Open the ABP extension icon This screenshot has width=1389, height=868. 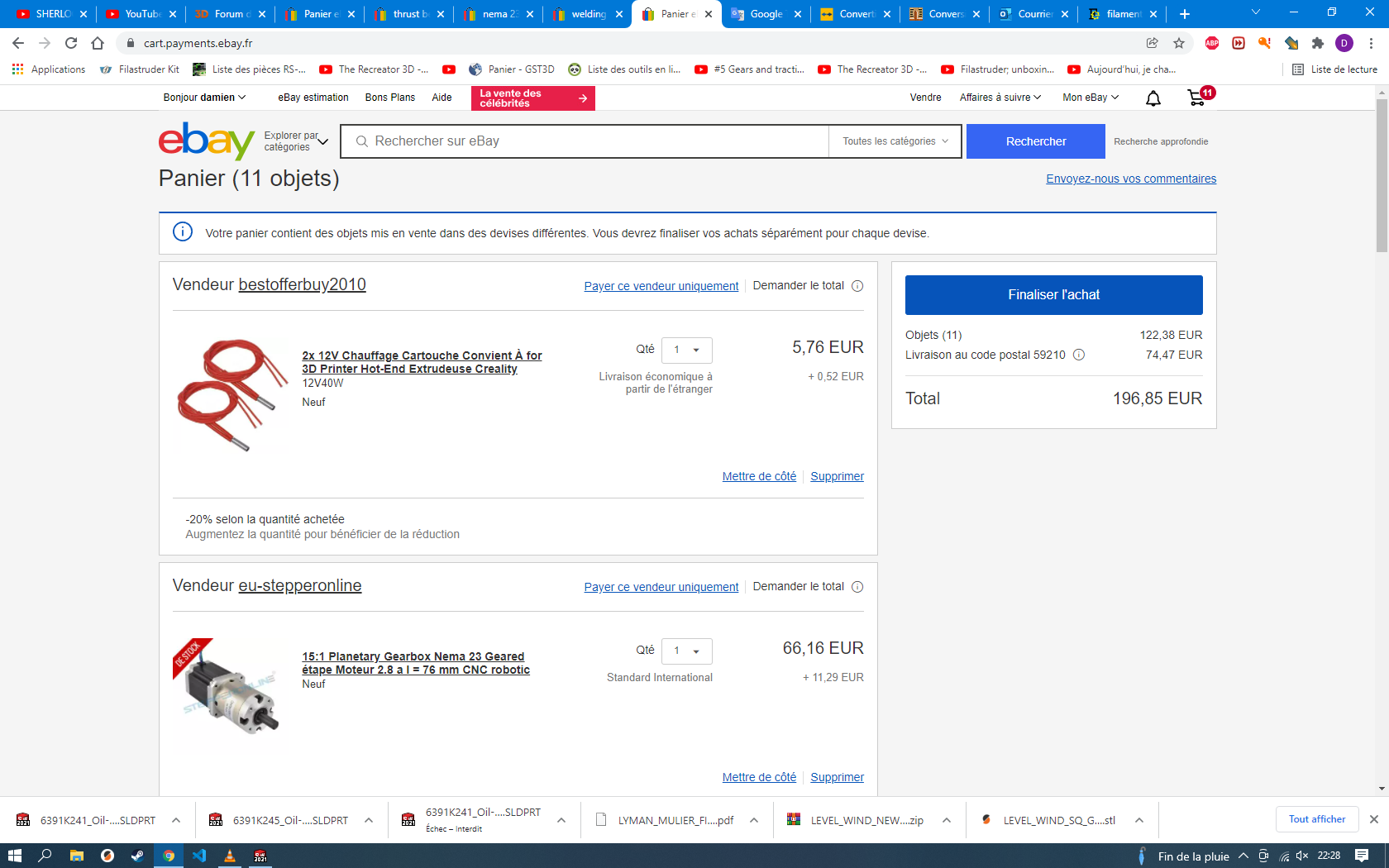pos(1212,43)
